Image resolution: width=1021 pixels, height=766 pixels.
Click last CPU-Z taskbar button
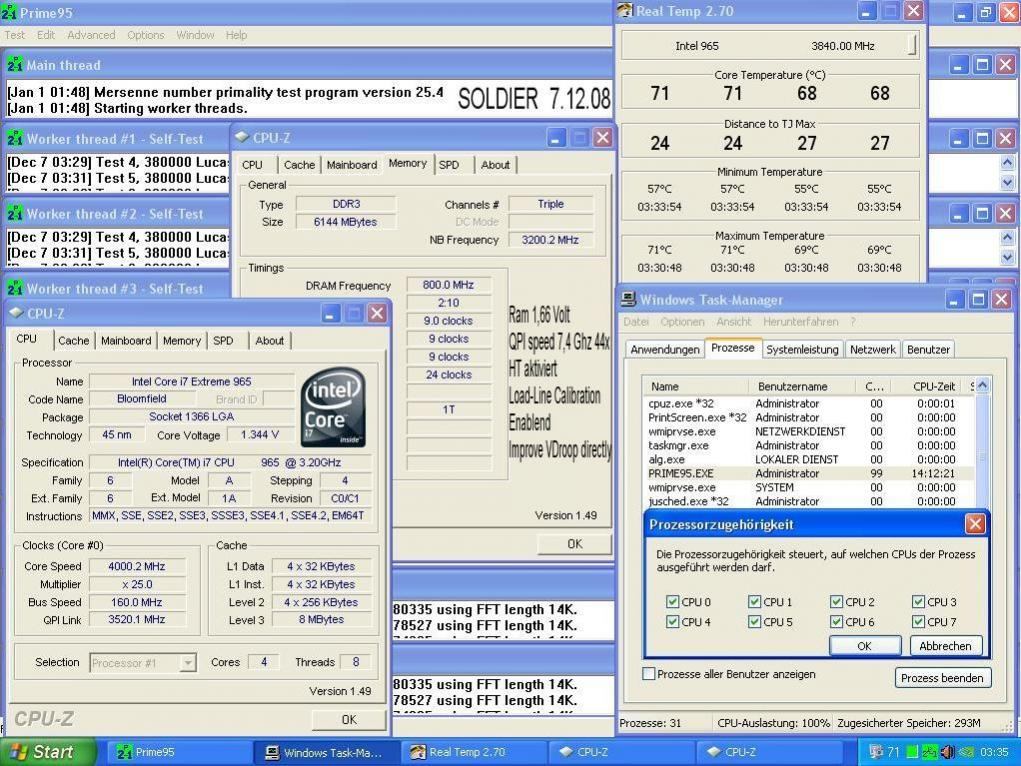(768, 752)
